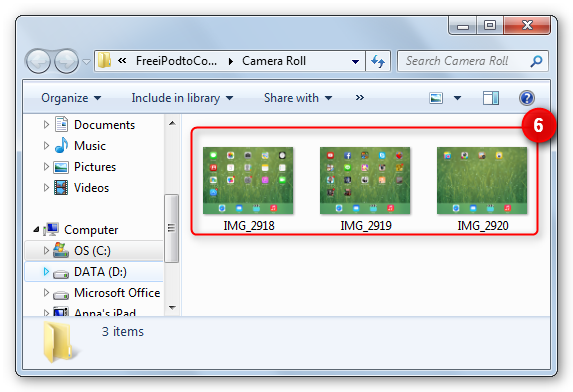
Task: Click the folder icon in details pane
Action: tap(60, 342)
